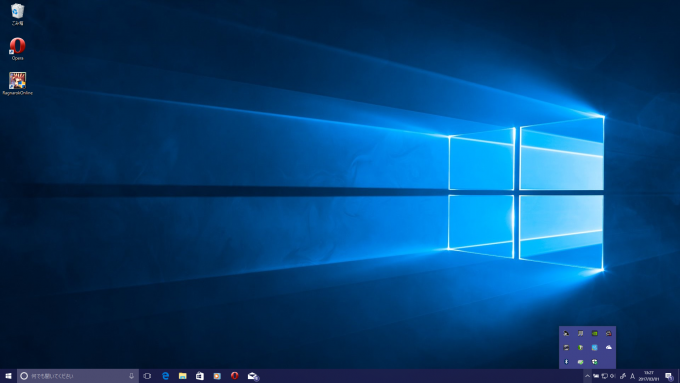
Task: Collapse the hidden tray icons chevron
Action: (587, 376)
